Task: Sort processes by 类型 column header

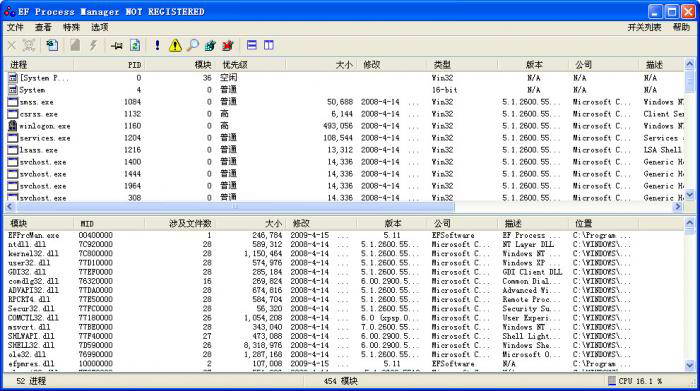Action: point(462,65)
